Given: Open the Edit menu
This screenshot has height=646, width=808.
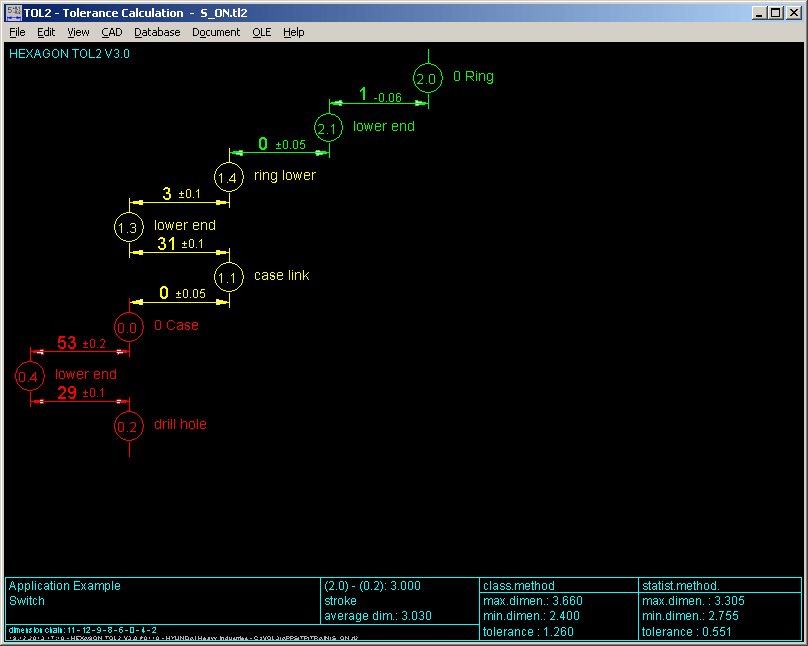Looking at the screenshot, I should pyautogui.click(x=46, y=32).
